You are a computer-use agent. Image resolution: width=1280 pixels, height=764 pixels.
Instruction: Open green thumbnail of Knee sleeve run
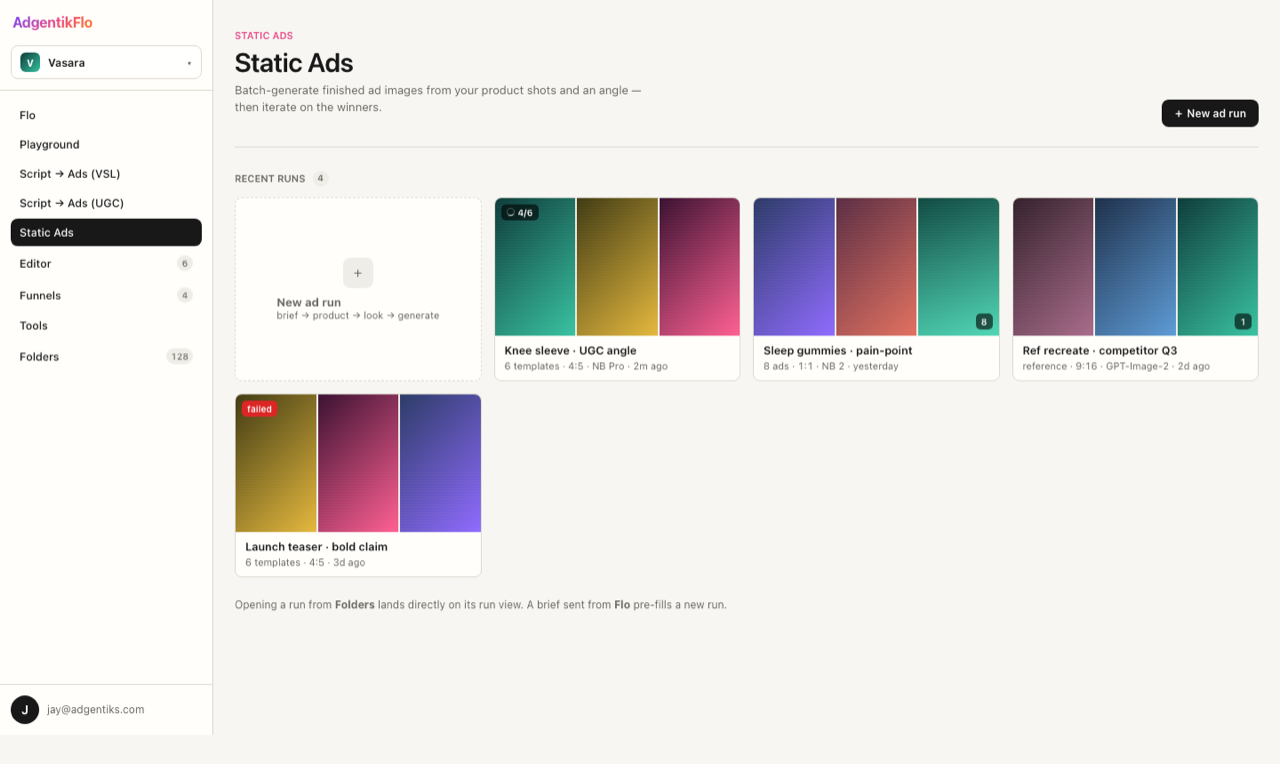(535, 267)
